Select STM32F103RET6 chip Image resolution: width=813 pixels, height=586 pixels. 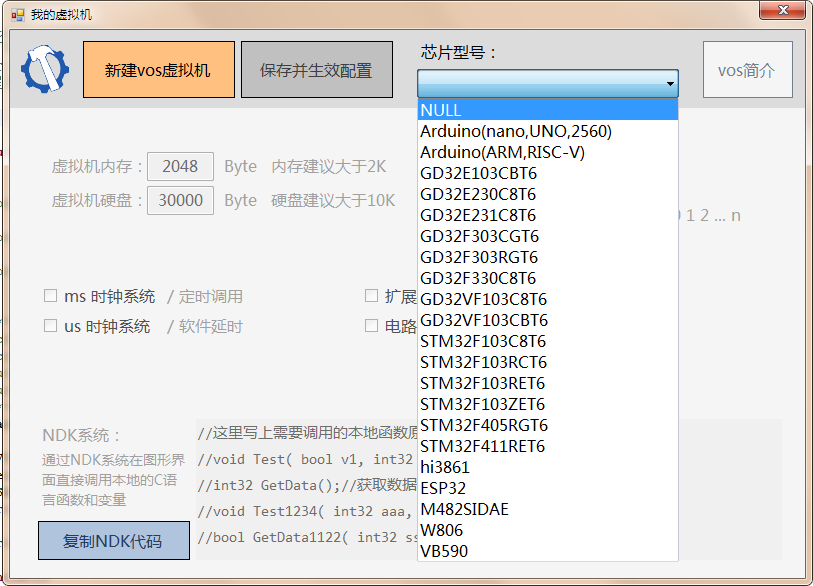(x=548, y=383)
